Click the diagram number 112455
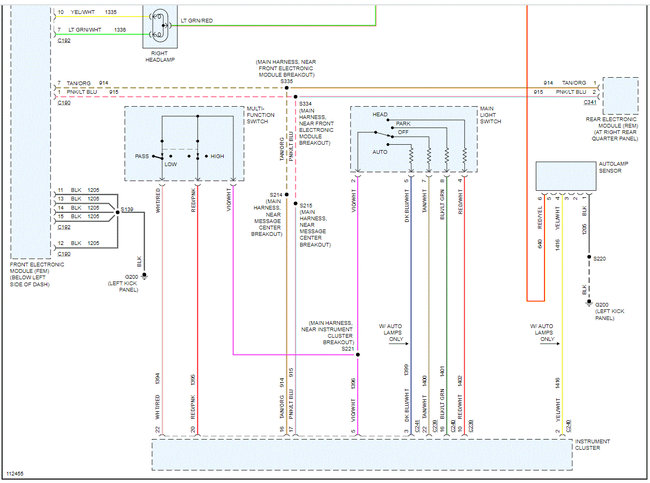 point(15,473)
